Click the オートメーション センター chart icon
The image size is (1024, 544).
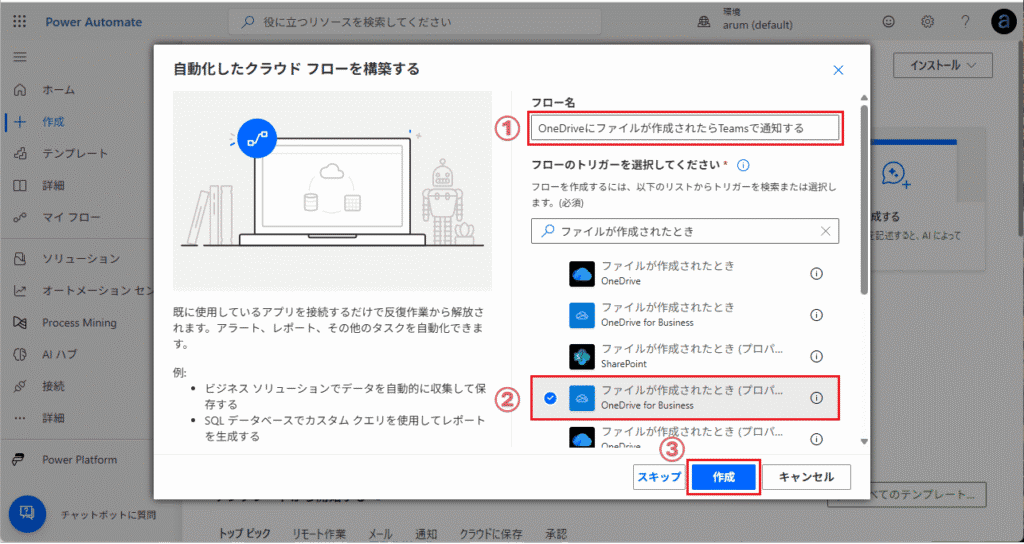[20, 291]
